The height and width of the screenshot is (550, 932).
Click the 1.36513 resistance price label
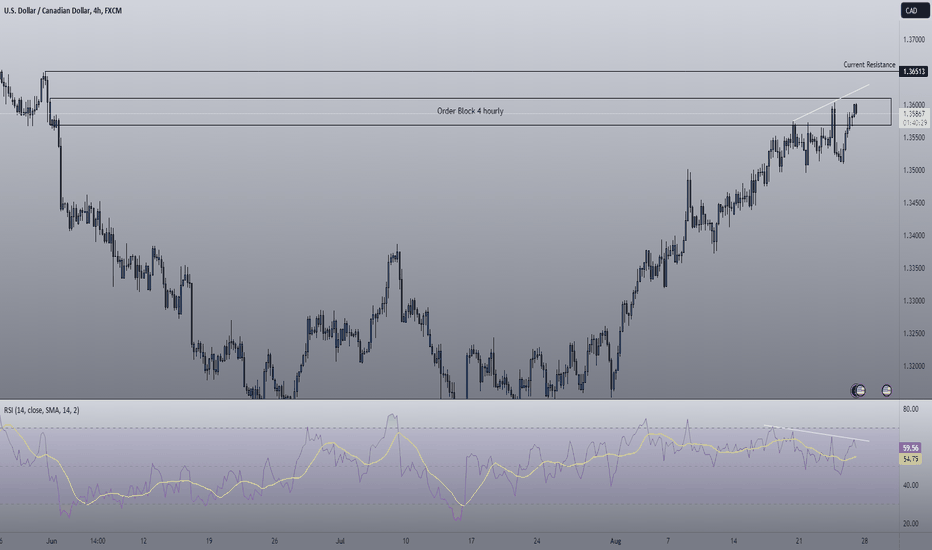(914, 71)
